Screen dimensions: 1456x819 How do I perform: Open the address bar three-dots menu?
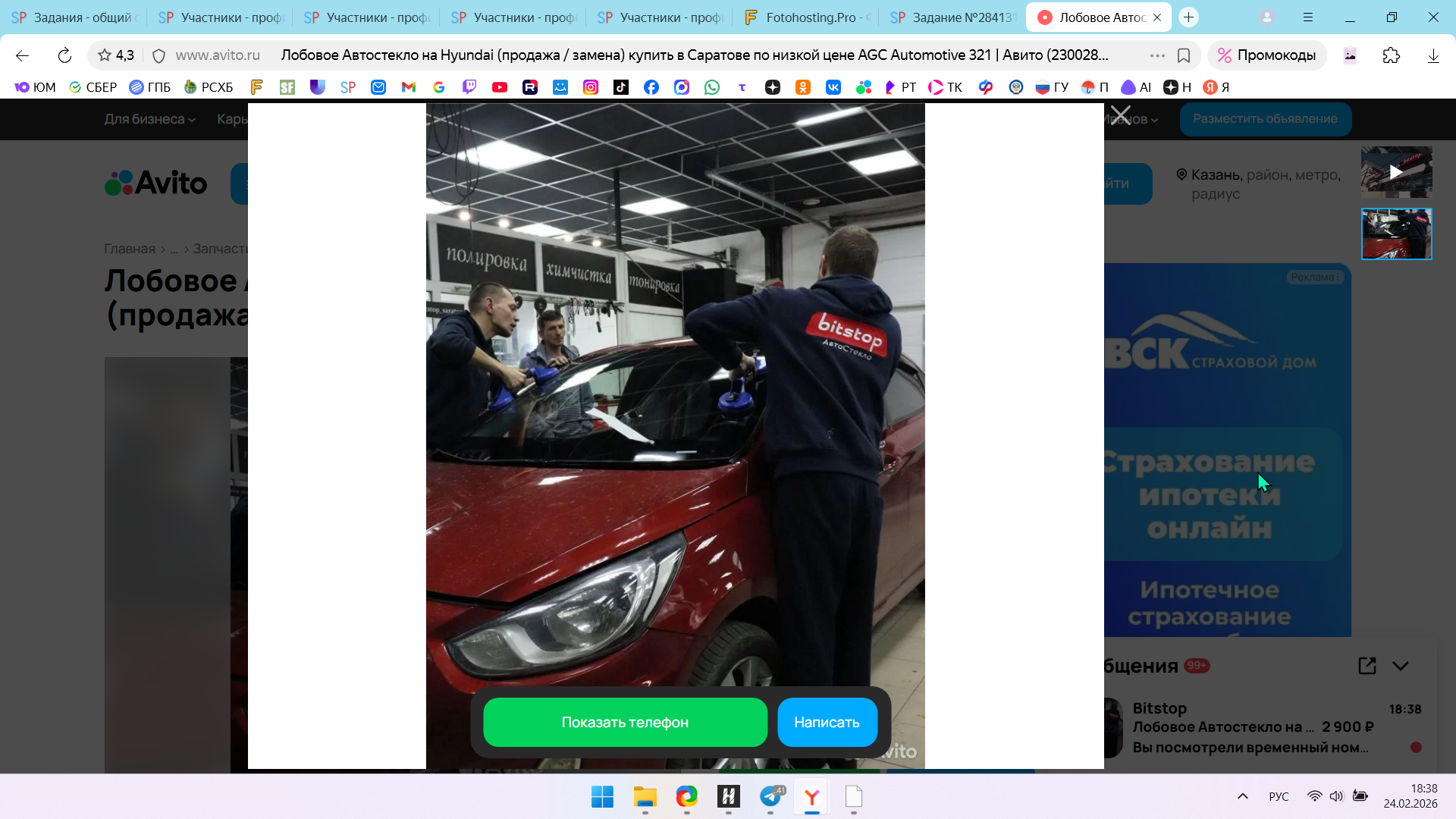tap(1156, 55)
